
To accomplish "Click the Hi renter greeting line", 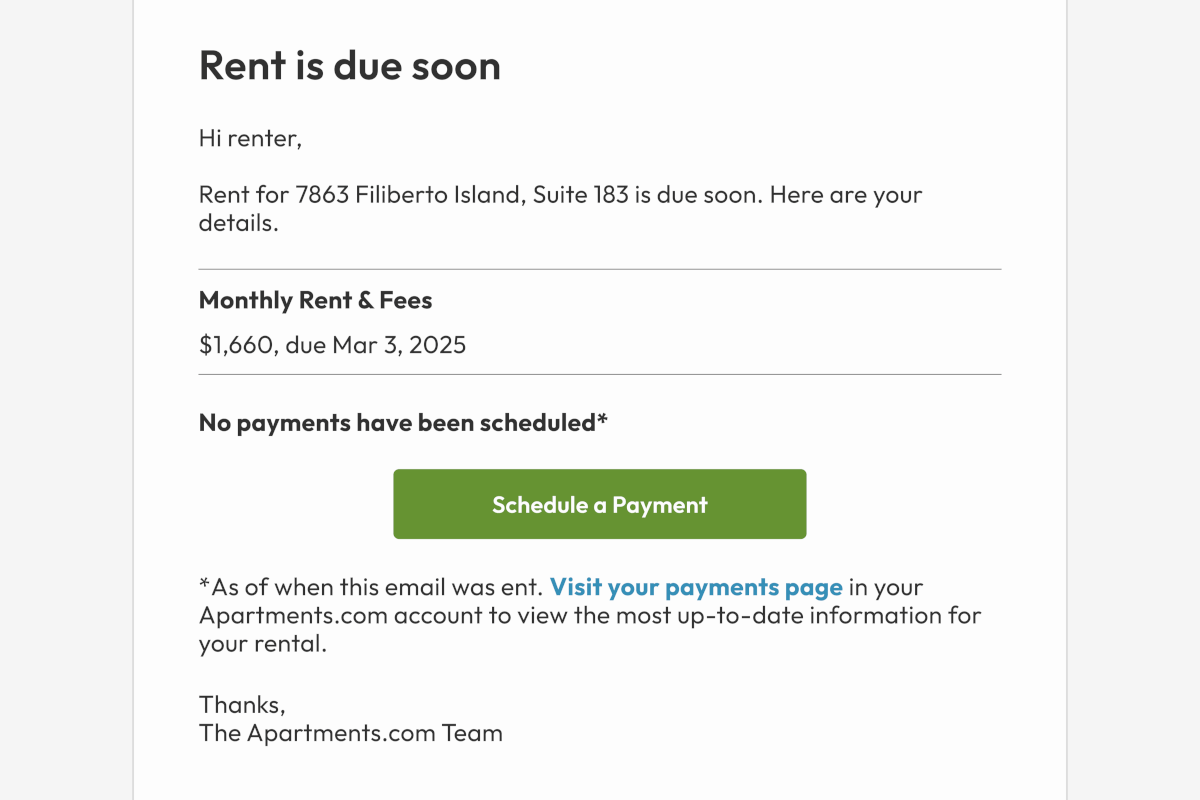I will tap(250, 138).
